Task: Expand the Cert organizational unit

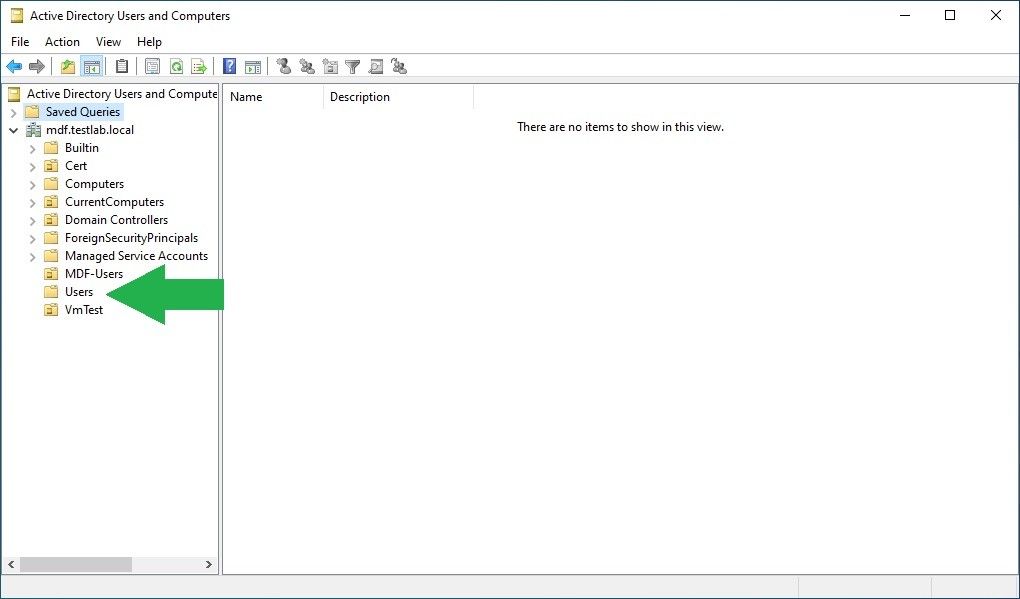Action: tap(33, 166)
